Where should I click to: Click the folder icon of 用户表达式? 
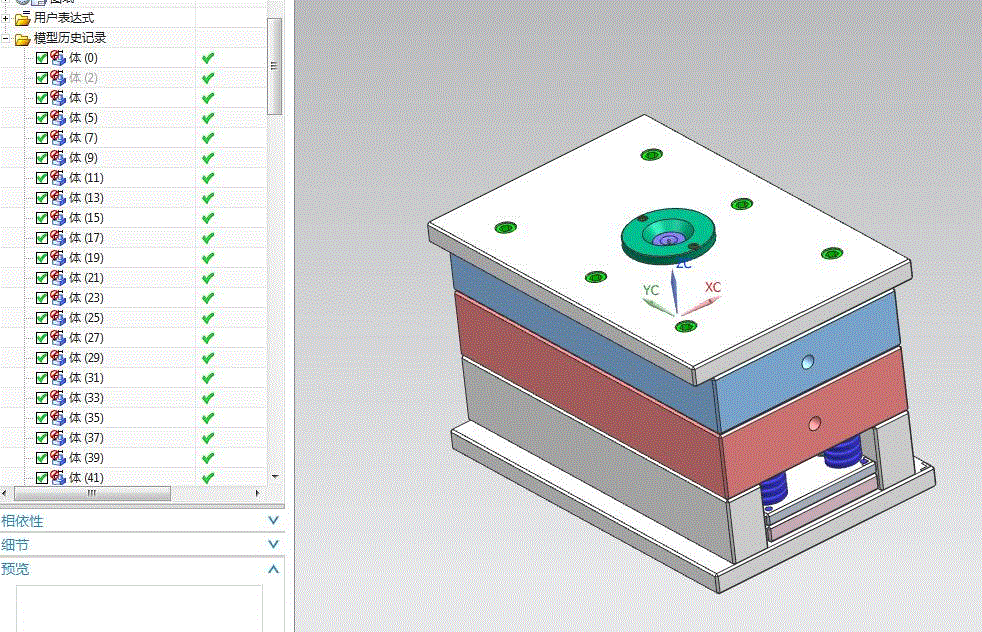(23, 18)
